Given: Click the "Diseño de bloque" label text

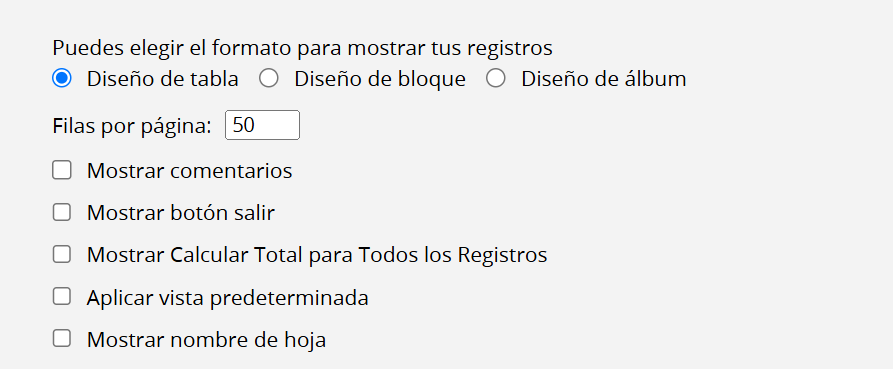Looking at the screenshot, I should 380,79.
